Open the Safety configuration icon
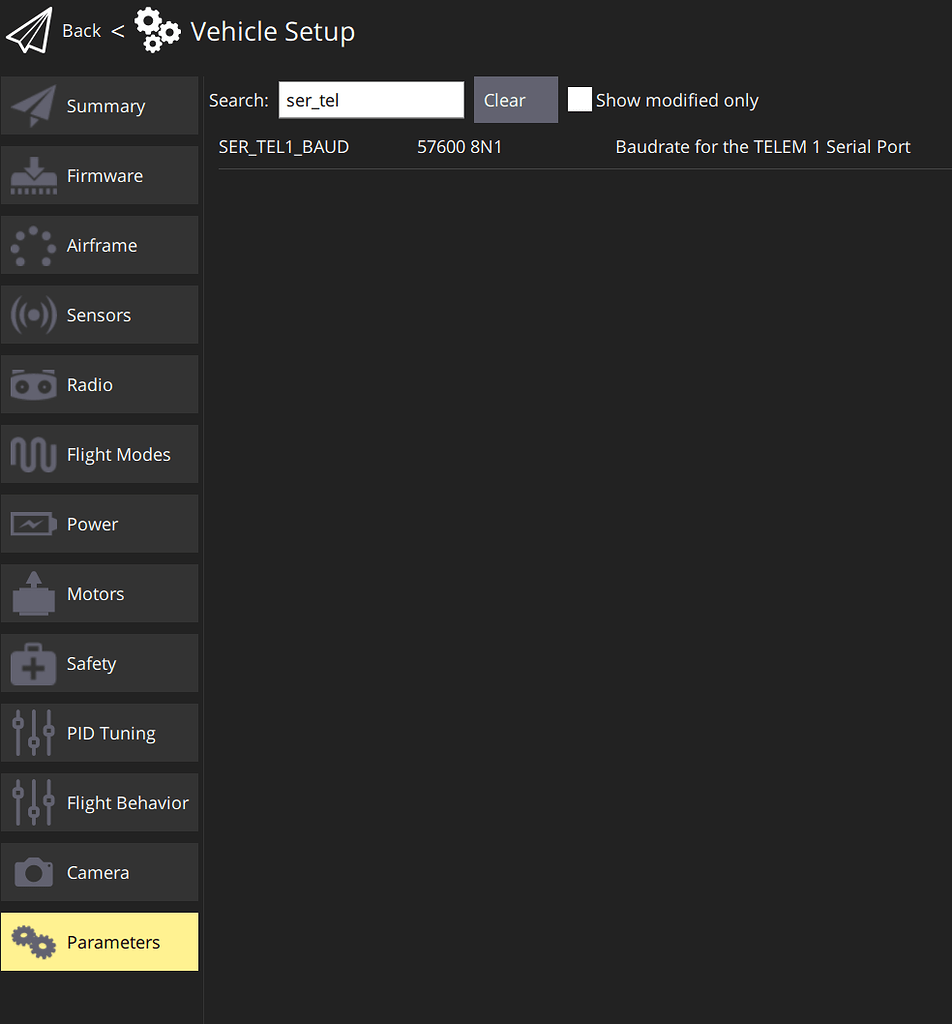 33,663
